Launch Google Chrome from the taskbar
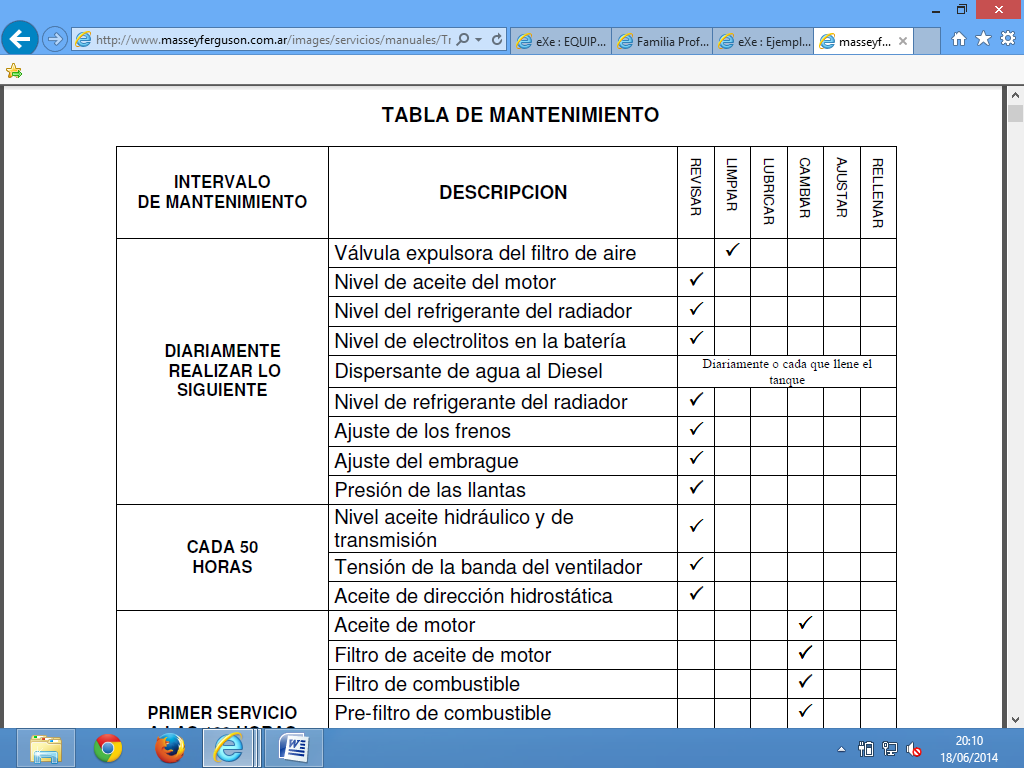The width and height of the screenshot is (1024, 768). 108,748
